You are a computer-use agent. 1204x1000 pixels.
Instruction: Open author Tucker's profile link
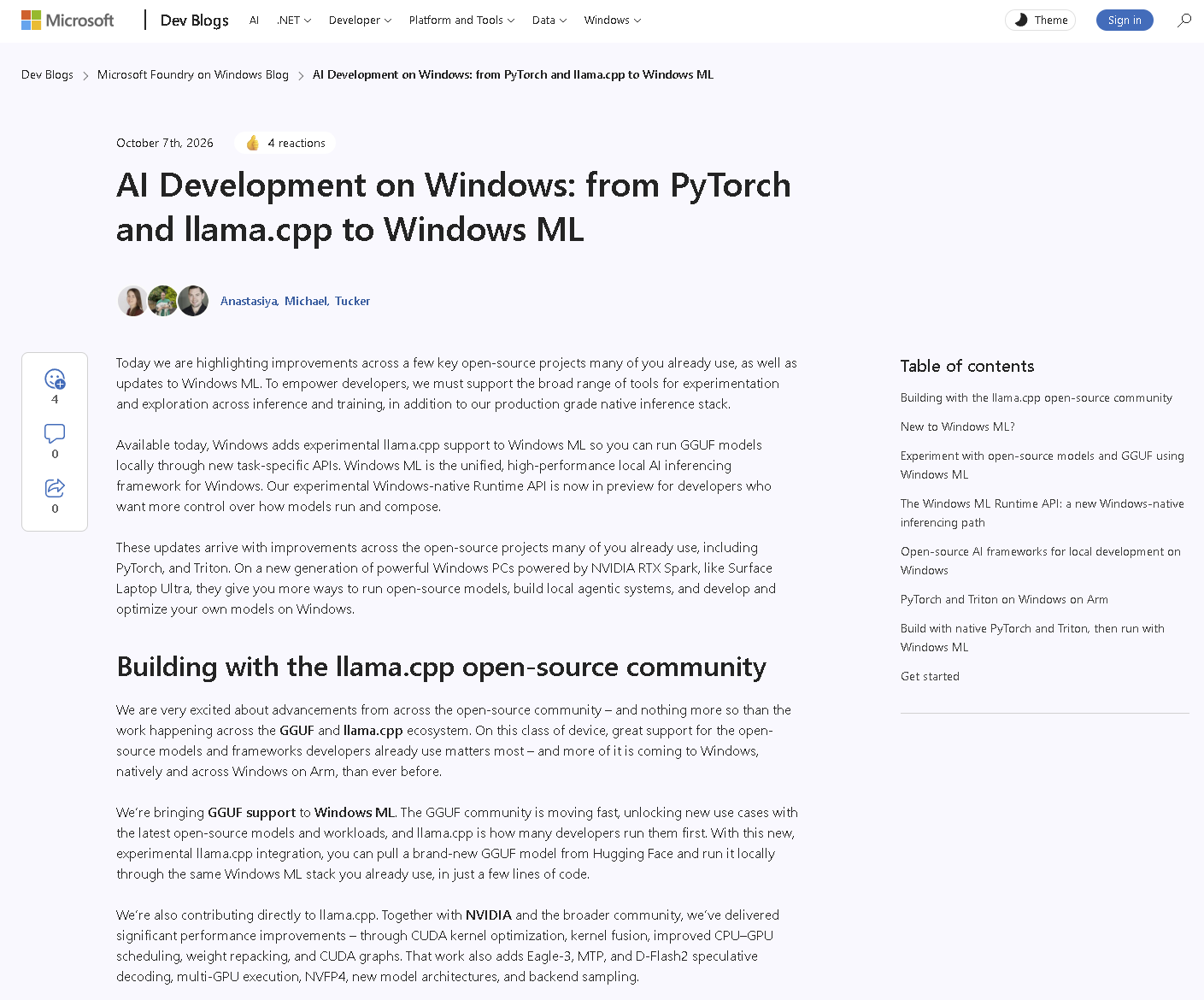point(352,301)
